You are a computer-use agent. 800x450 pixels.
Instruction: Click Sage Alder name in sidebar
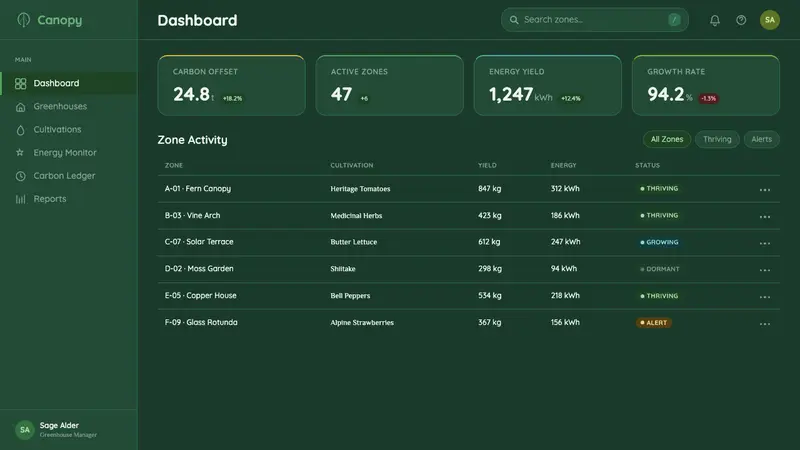[59, 426]
